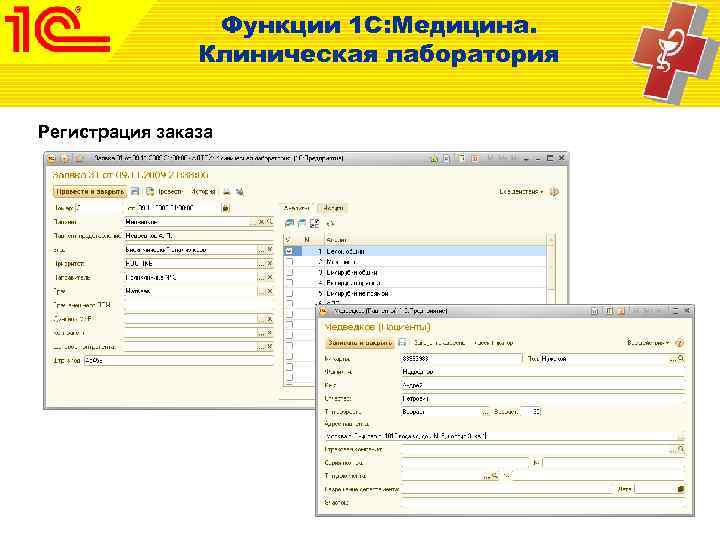720x540 pixels.
Task: Click the card number field '88855988'
Action: pos(461,359)
